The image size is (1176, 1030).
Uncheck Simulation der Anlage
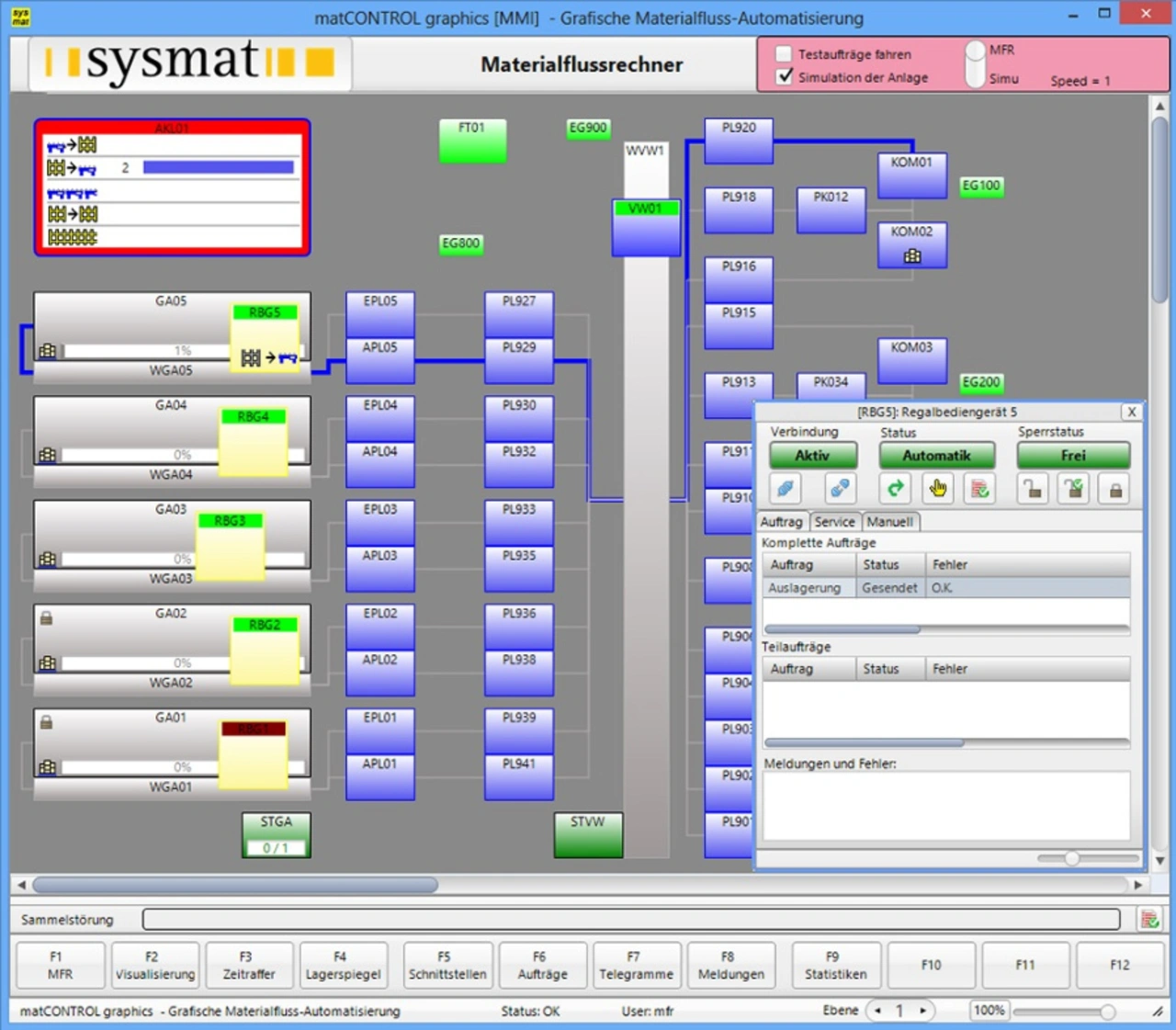tap(784, 77)
